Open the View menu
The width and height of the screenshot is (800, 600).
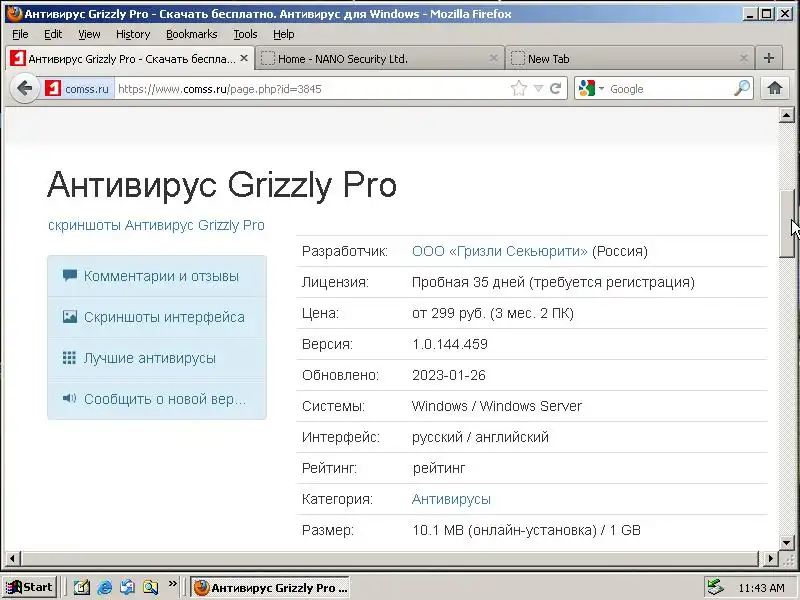89,34
